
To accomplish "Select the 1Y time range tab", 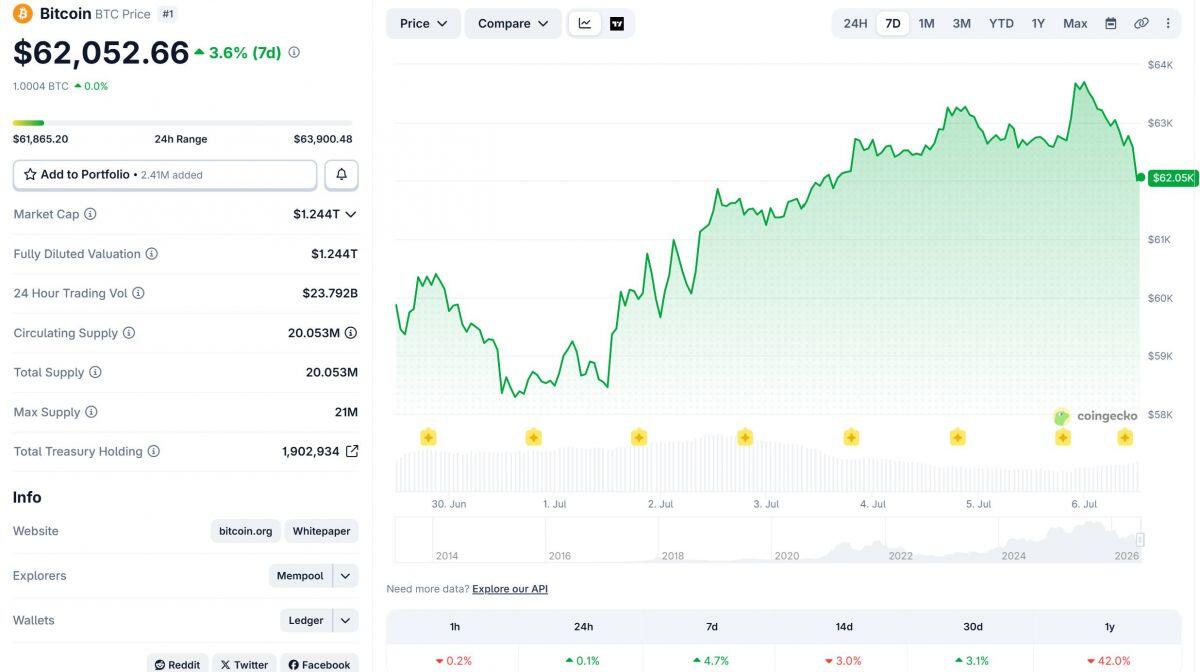I will (x=1038, y=23).
